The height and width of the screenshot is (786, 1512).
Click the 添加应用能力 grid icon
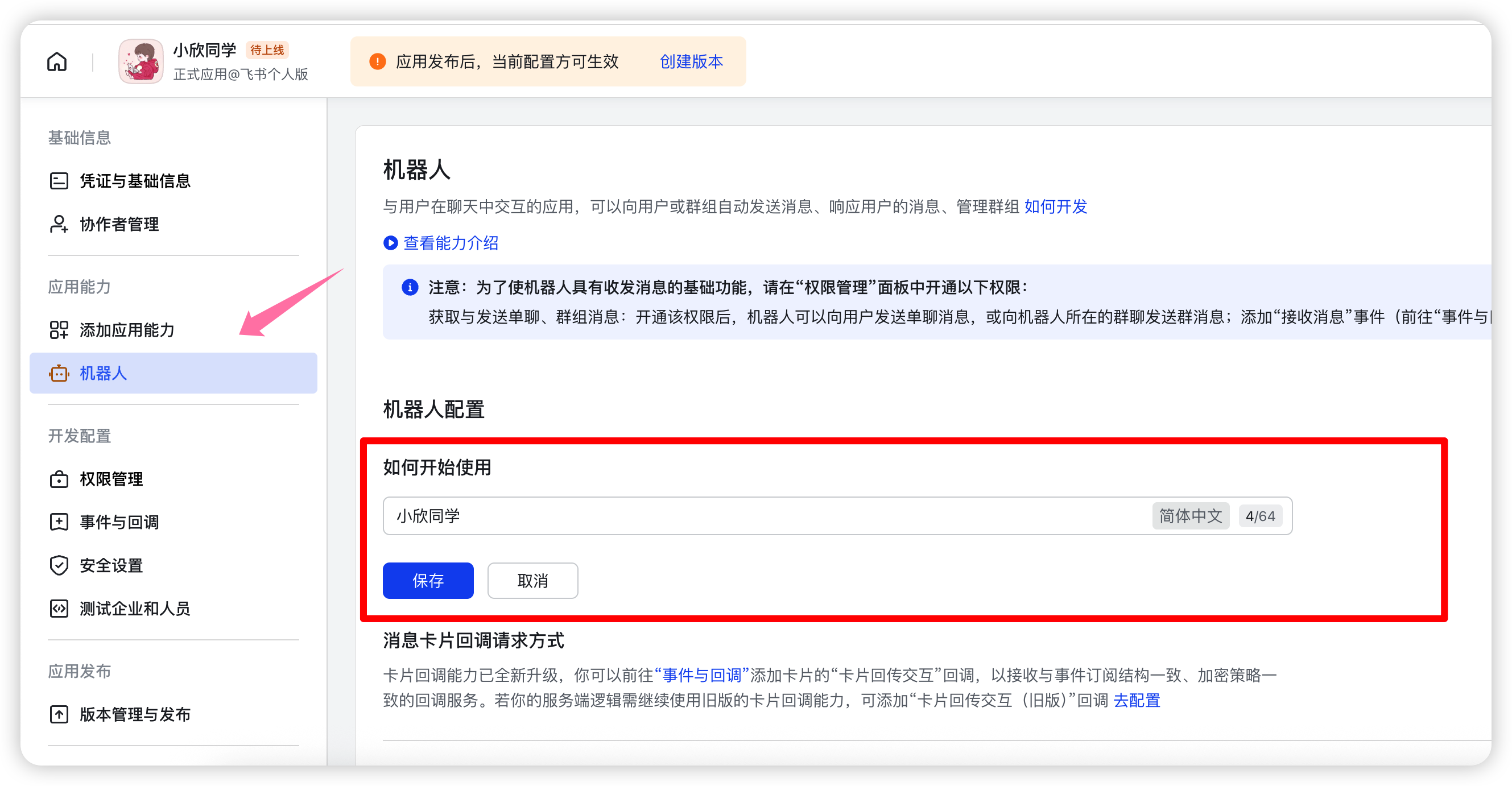click(x=59, y=330)
